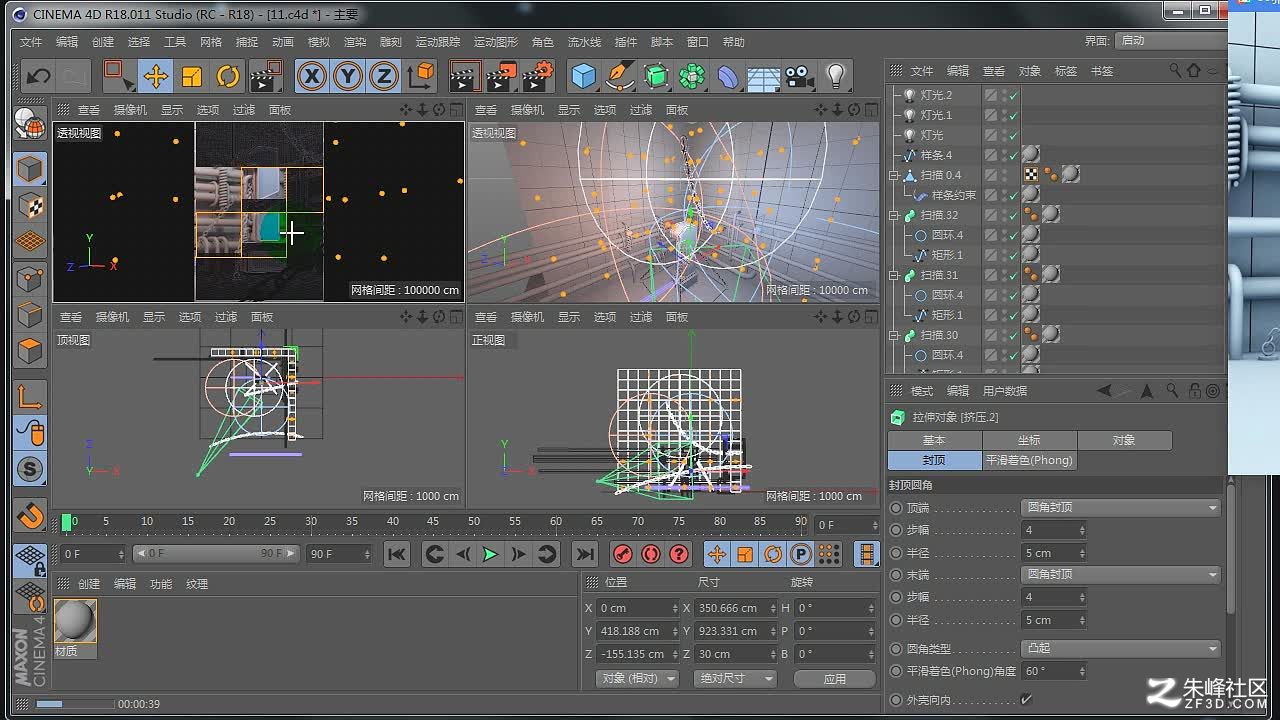This screenshot has height=720, width=1280.
Task: Switch to the 对象 tab in attributes
Action: coord(1124,440)
